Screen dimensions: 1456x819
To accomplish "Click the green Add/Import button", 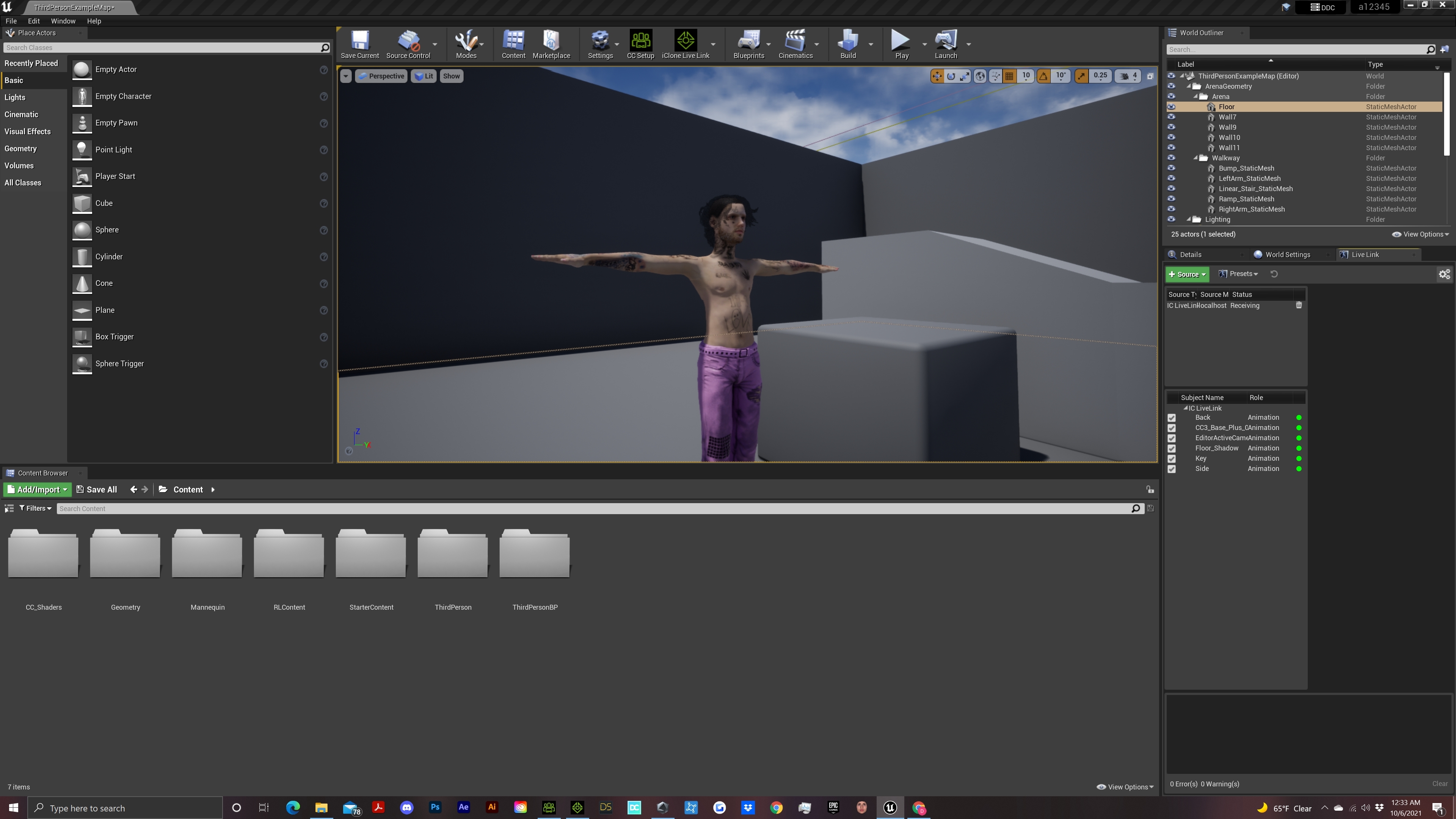I will [37, 490].
